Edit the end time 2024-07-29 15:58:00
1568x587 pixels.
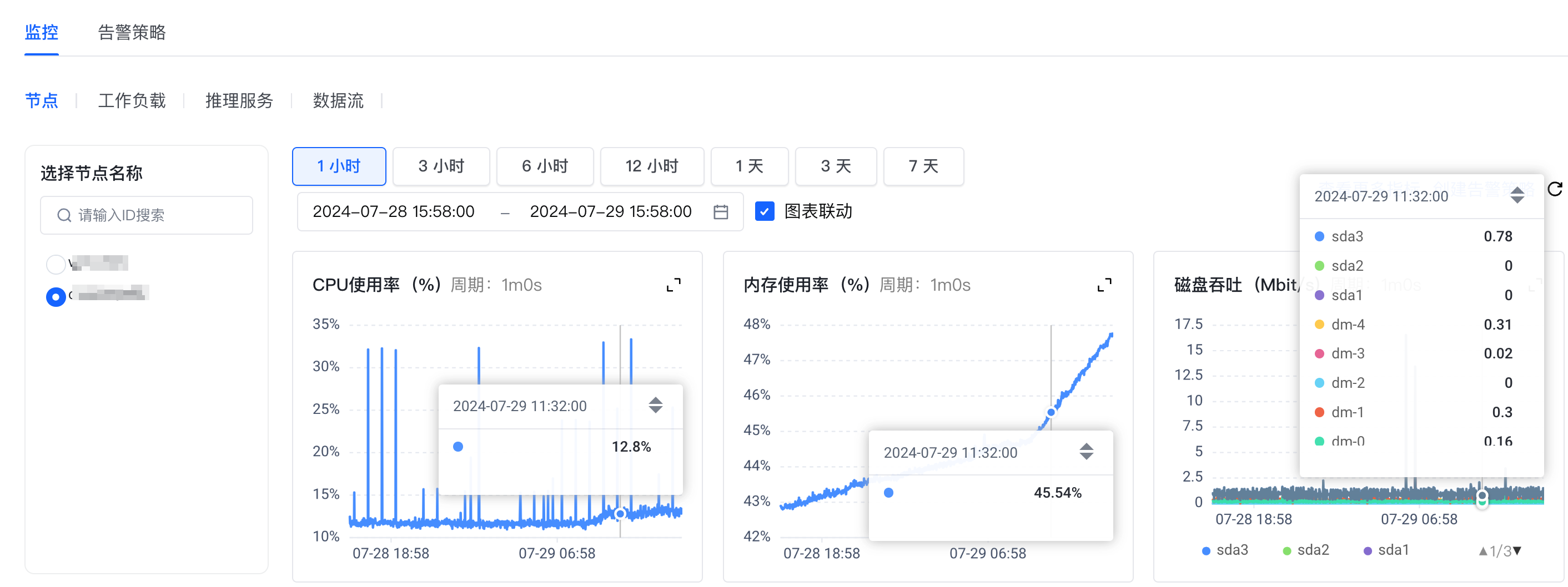tap(611, 212)
